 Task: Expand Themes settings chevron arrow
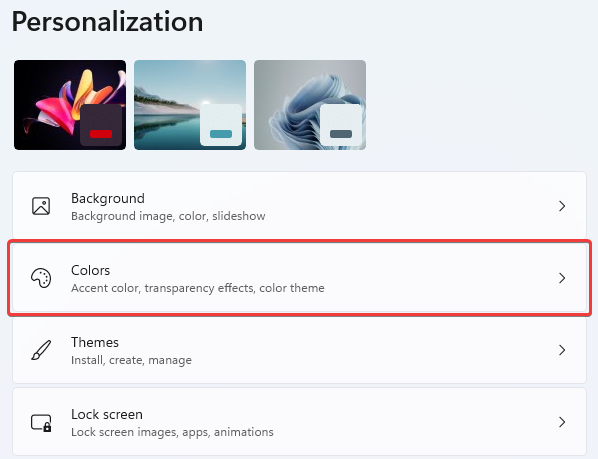point(562,350)
